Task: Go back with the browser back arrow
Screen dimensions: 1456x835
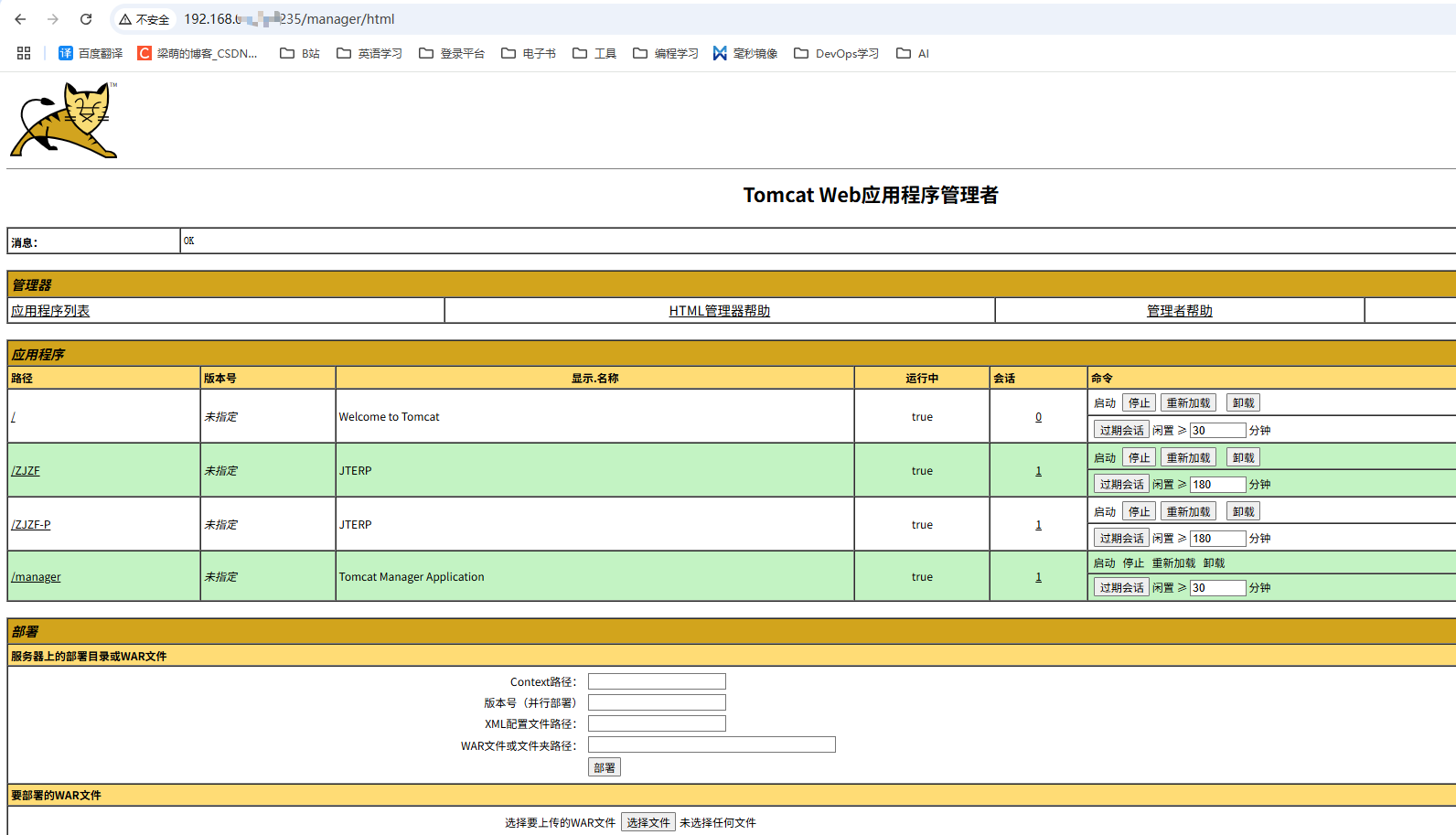Action: (20, 19)
